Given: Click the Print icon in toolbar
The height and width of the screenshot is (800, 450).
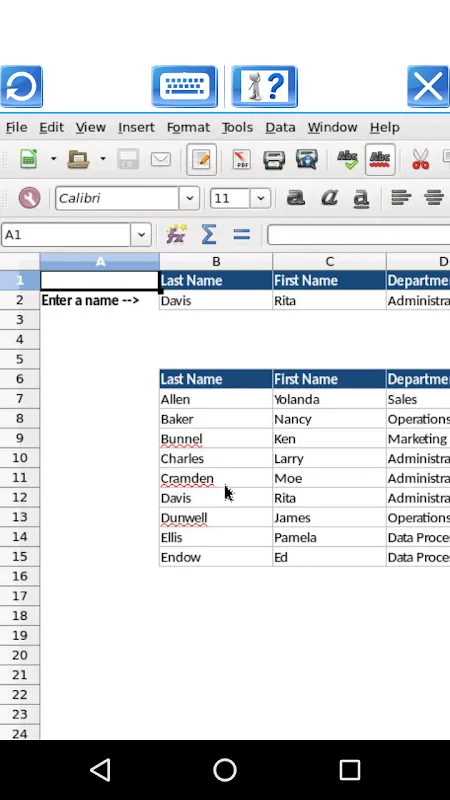Looking at the screenshot, I should [274, 160].
